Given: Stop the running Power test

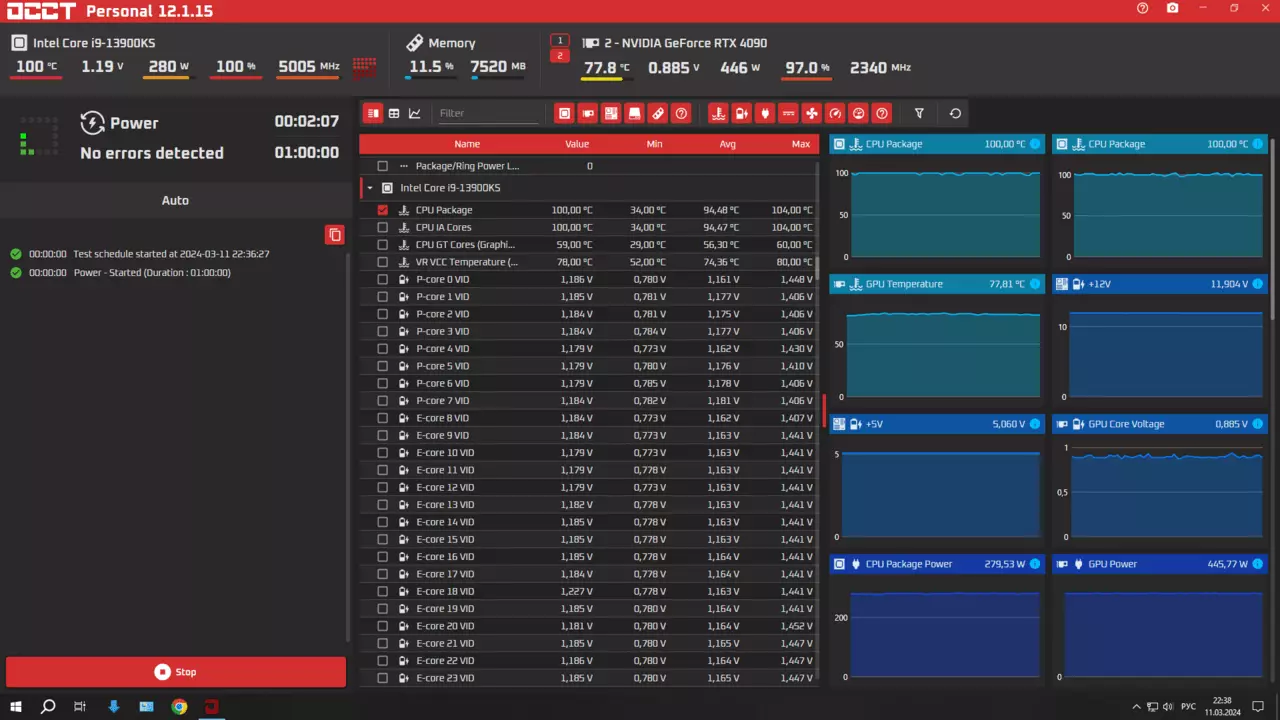Looking at the screenshot, I should coord(176,672).
